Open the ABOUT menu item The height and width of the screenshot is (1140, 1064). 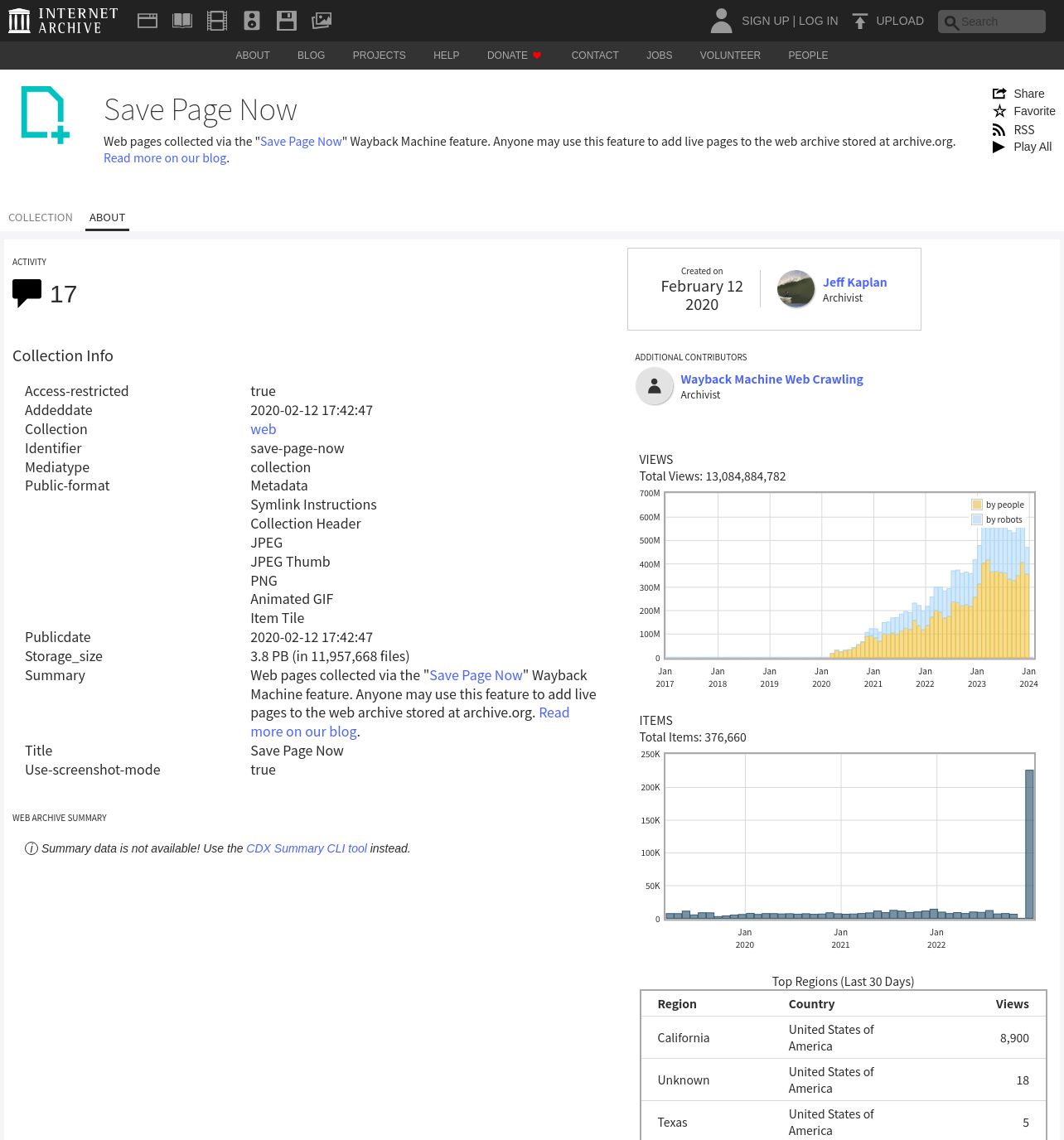click(253, 56)
